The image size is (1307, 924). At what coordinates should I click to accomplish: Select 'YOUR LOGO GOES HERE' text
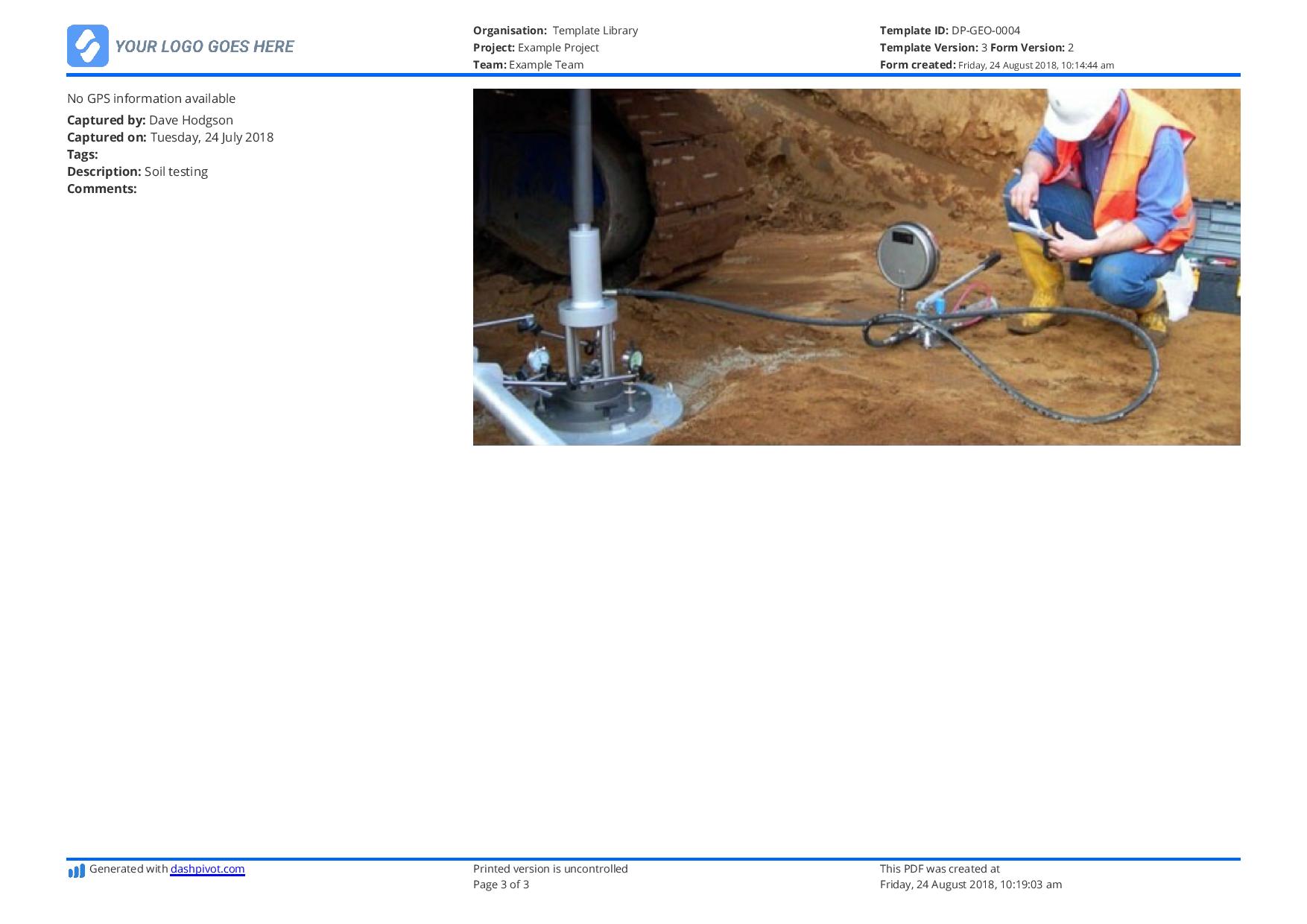(204, 46)
